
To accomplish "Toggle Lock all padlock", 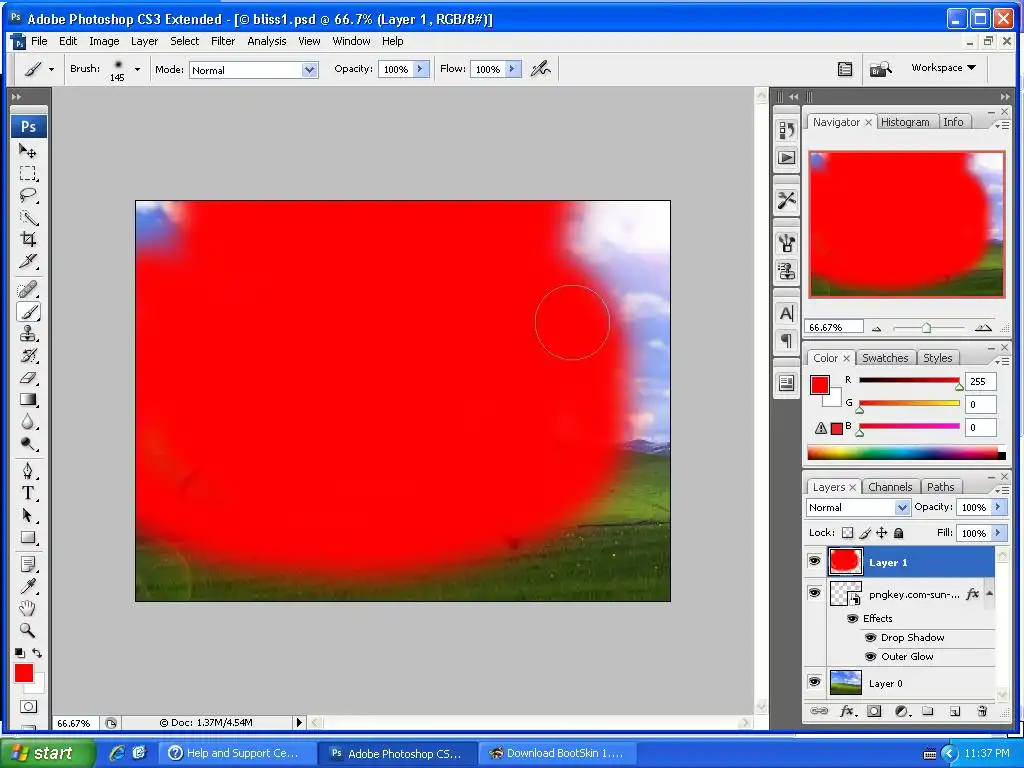I will point(899,533).
